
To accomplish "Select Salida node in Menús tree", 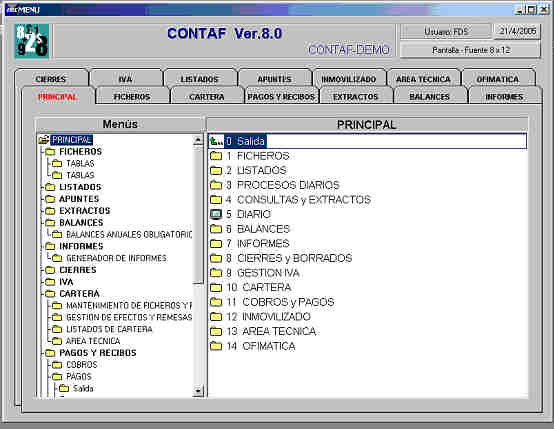I will (83, 389).
